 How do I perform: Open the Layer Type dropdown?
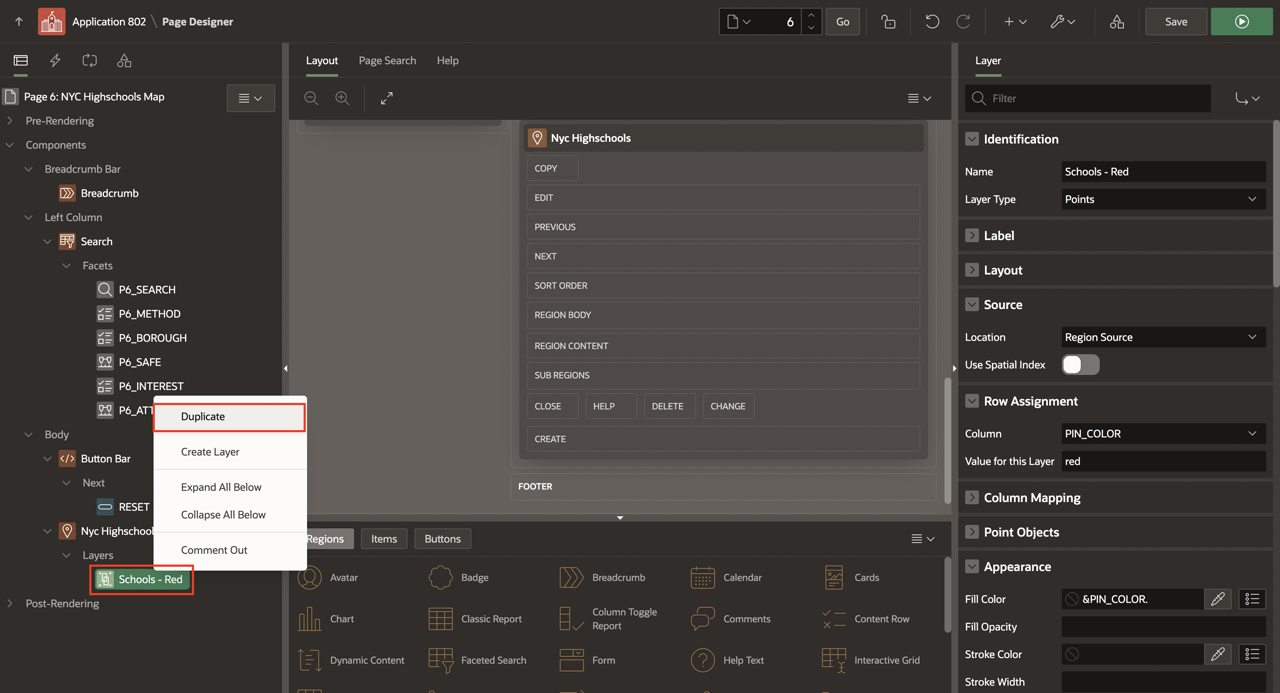coord(1163,199)
